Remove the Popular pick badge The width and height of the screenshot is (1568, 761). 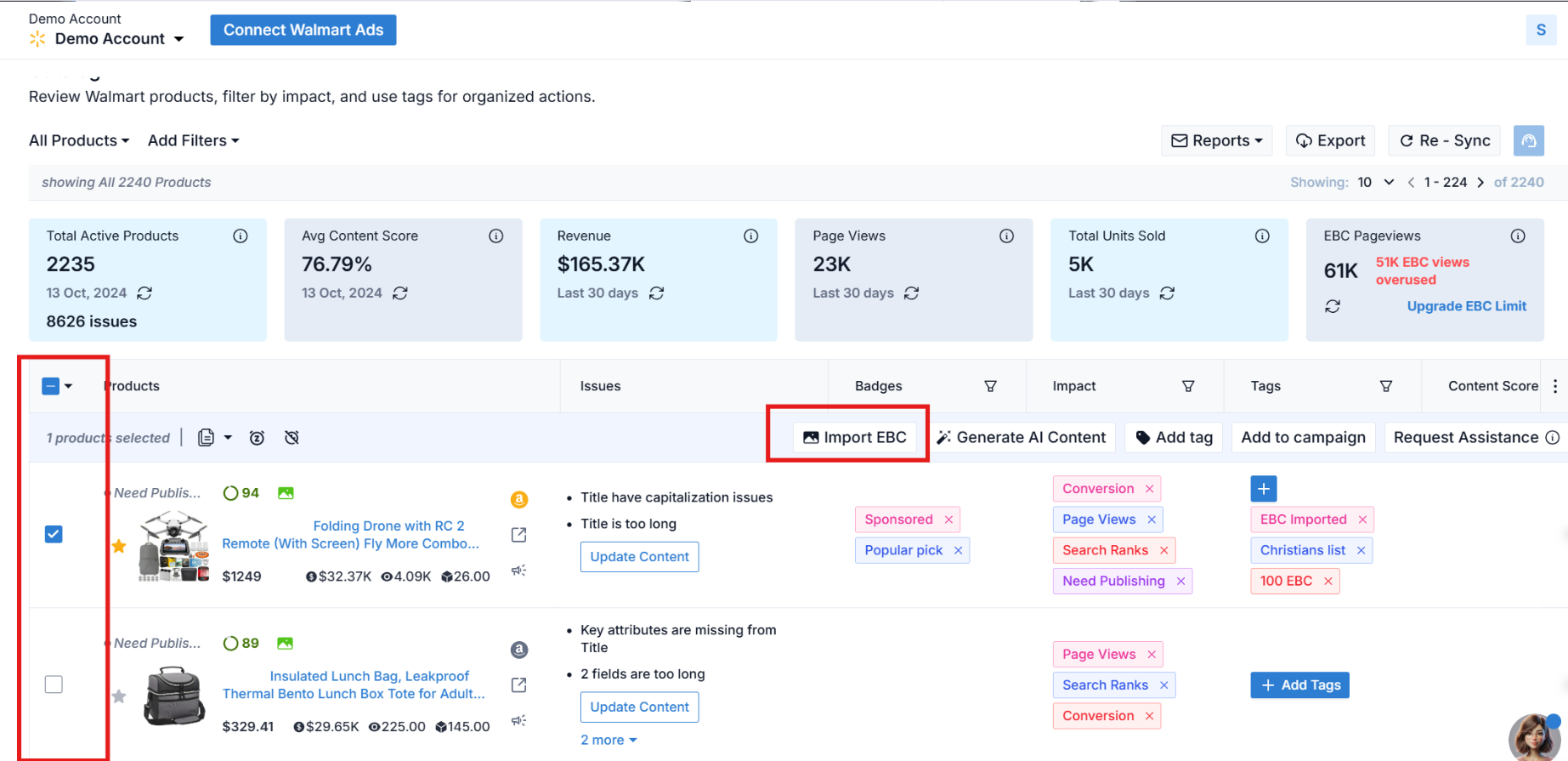point(958,550)
